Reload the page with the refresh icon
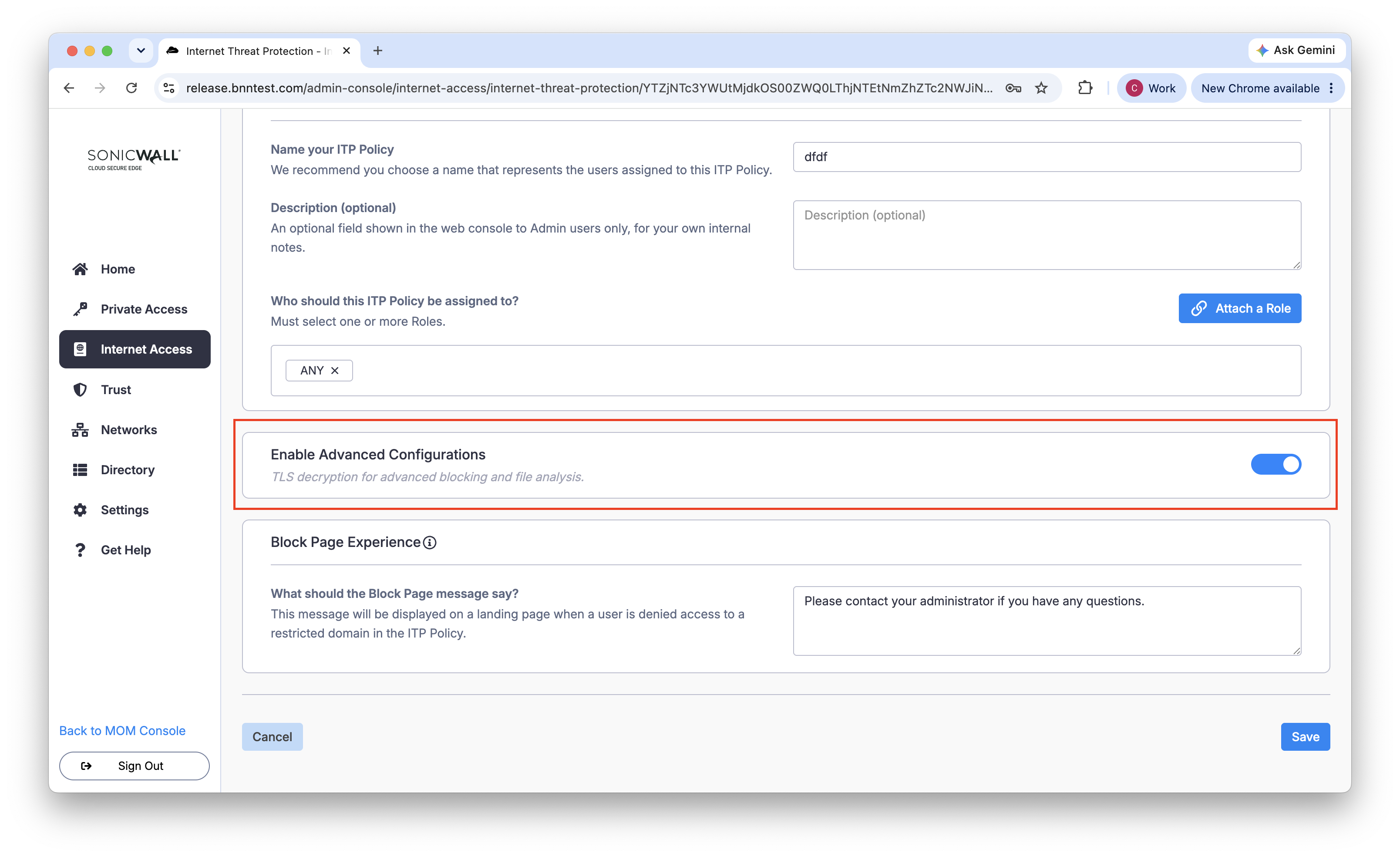Screen dimensions: 1400x857 coord(131,88)
